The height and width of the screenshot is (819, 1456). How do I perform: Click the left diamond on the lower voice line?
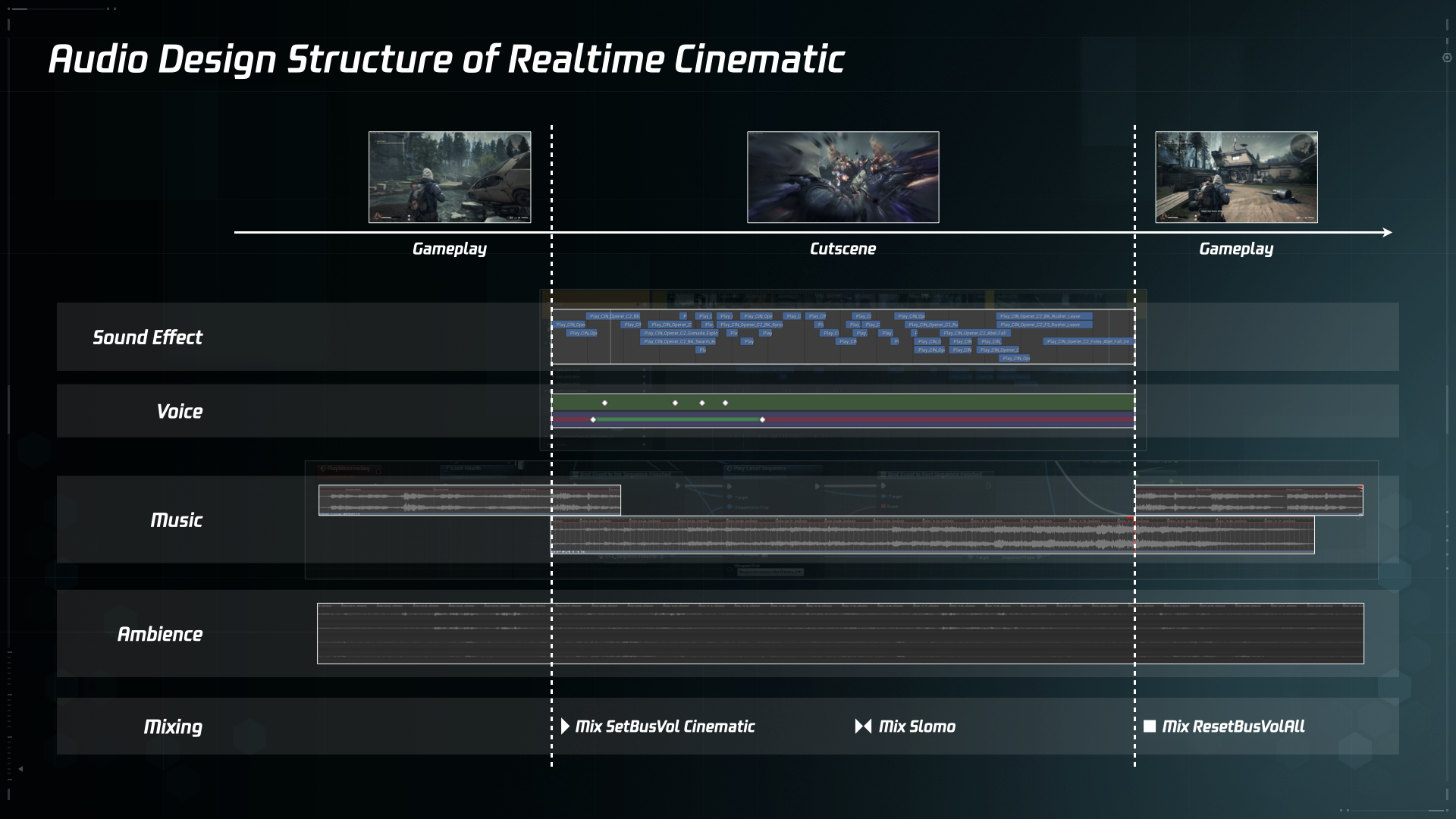tap(593, 419)
